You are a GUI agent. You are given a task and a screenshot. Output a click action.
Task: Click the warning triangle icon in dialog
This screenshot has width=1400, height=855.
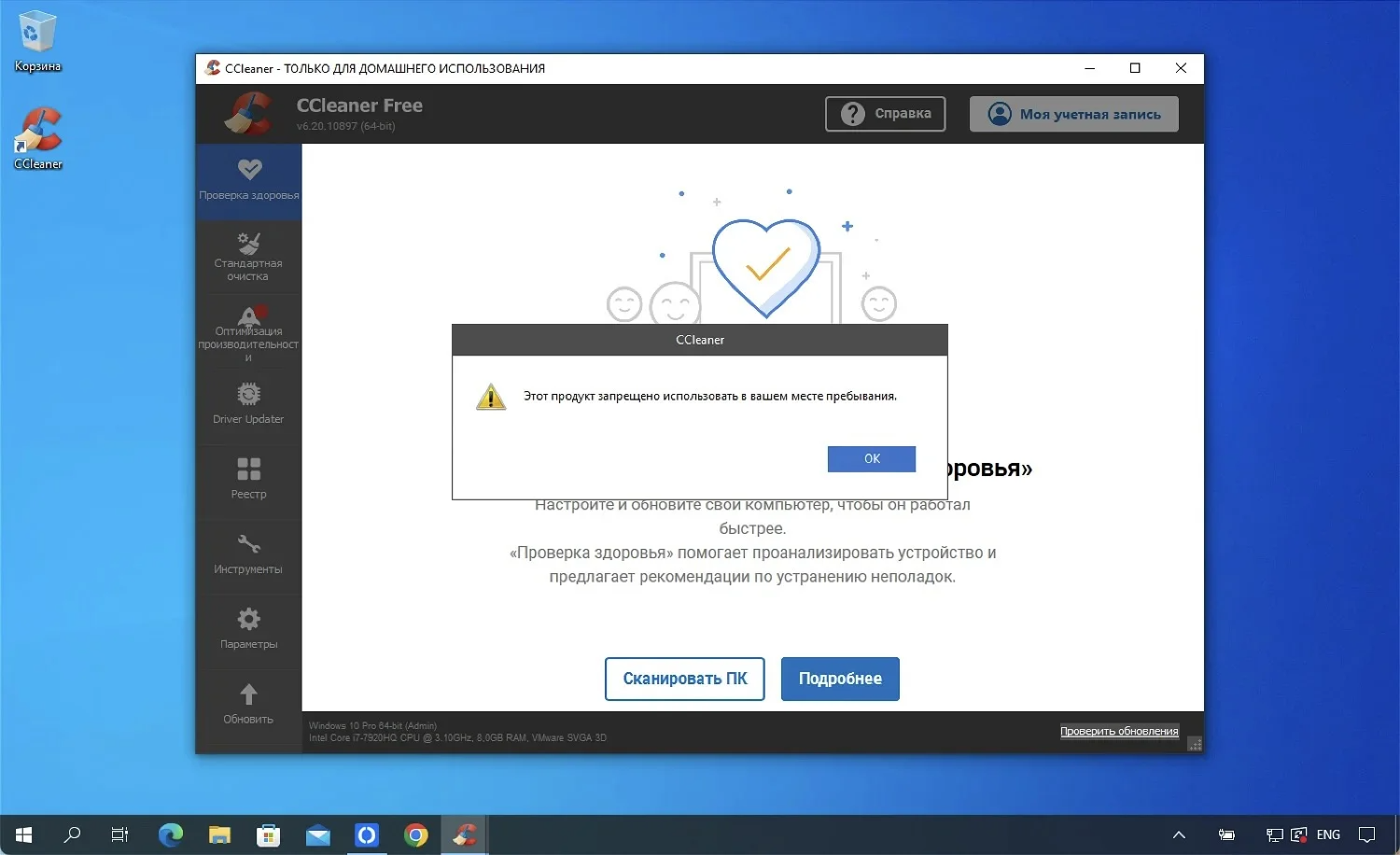tap(491, 397)
